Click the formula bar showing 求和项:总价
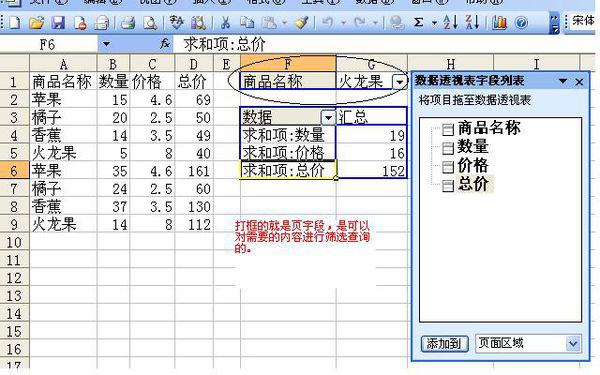Image resolution: width=600 pixels, height=375 pixels. [383, 44]
